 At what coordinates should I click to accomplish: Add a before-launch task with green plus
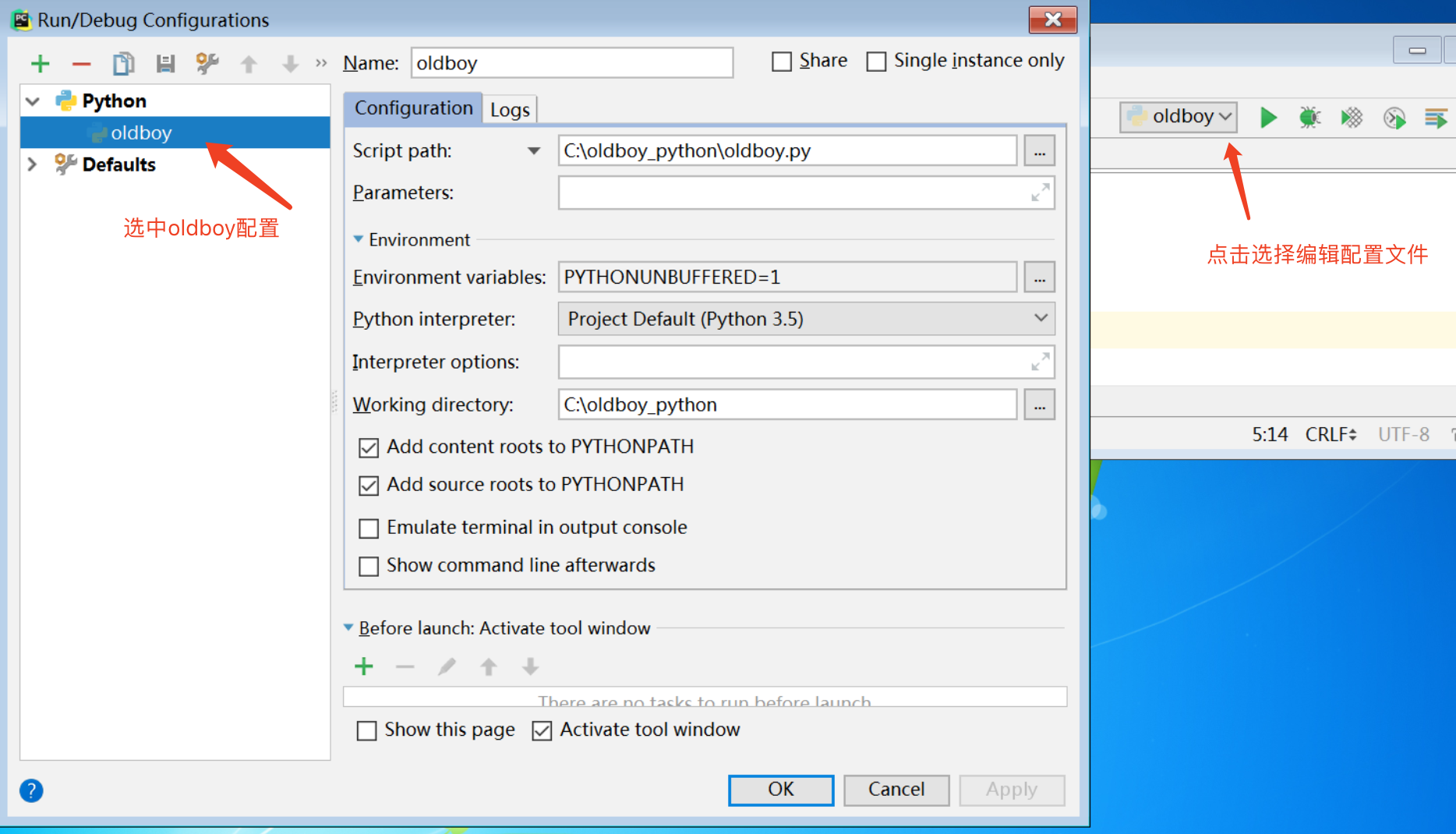pos(364,666)
